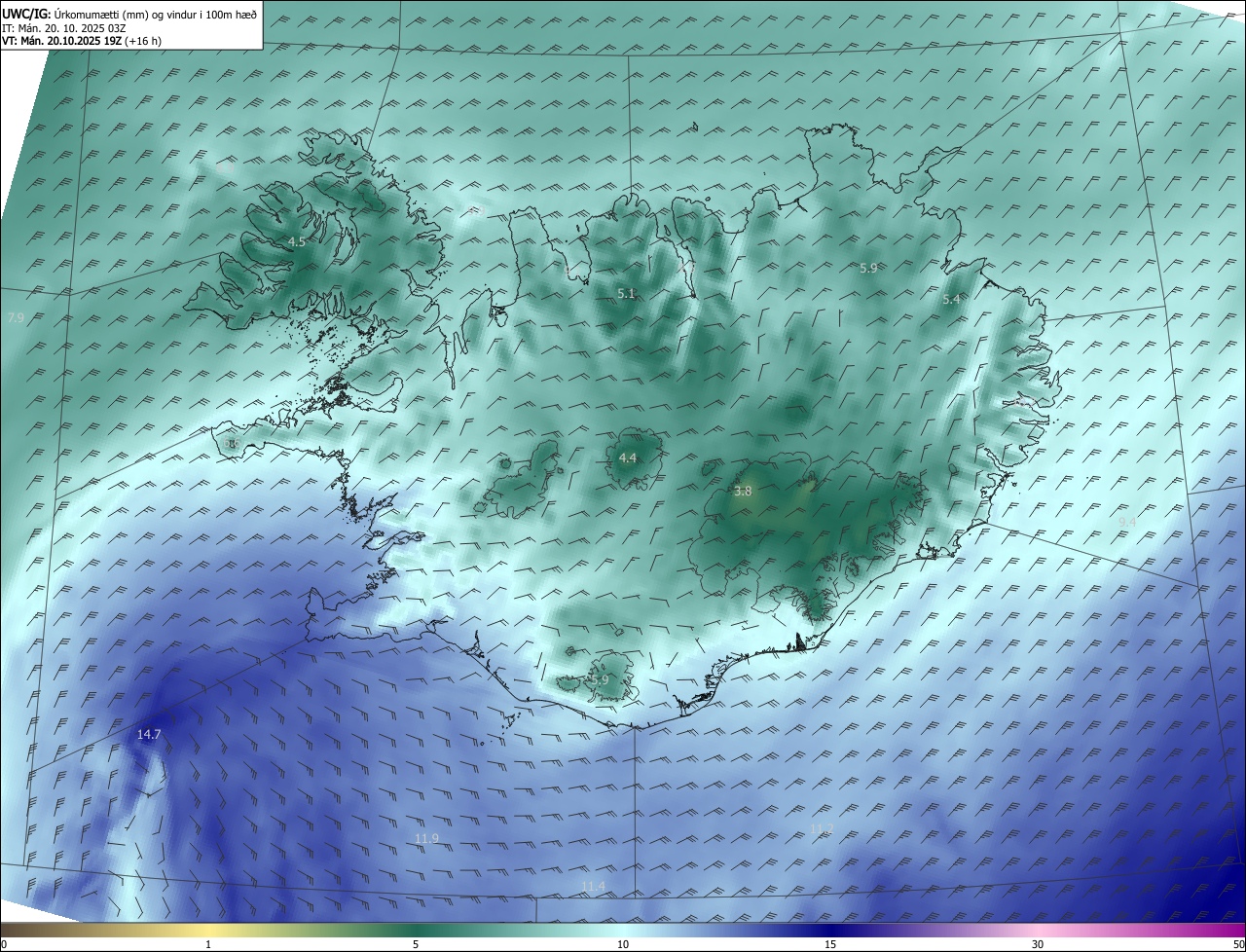Click the 11.2 value in the southeastern sea
This screenshot has height=952, width=1246.
click(822, 828)
